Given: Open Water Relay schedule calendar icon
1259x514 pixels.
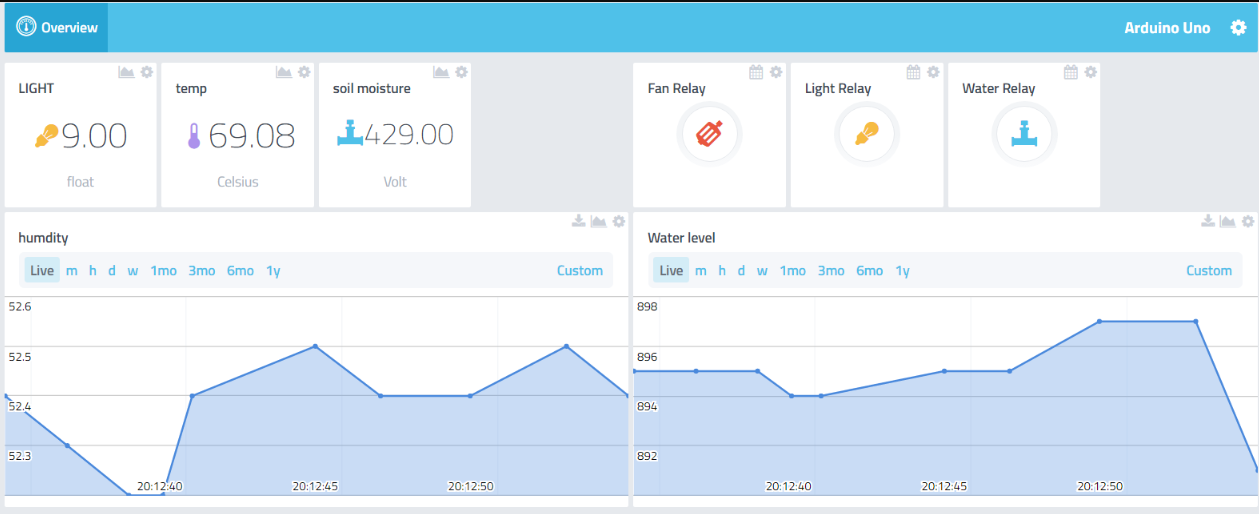Looking at the screenshot, I should click(1071, 72).
